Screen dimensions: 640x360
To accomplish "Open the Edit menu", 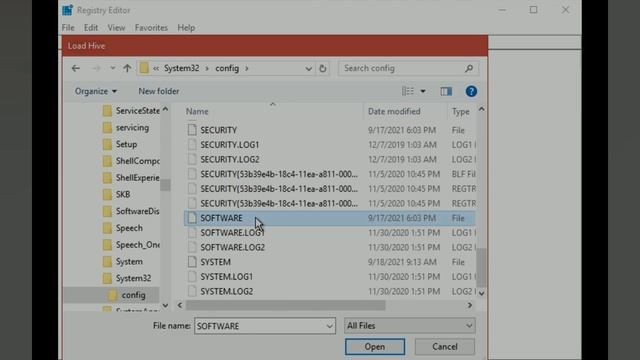I will point(91,27).
